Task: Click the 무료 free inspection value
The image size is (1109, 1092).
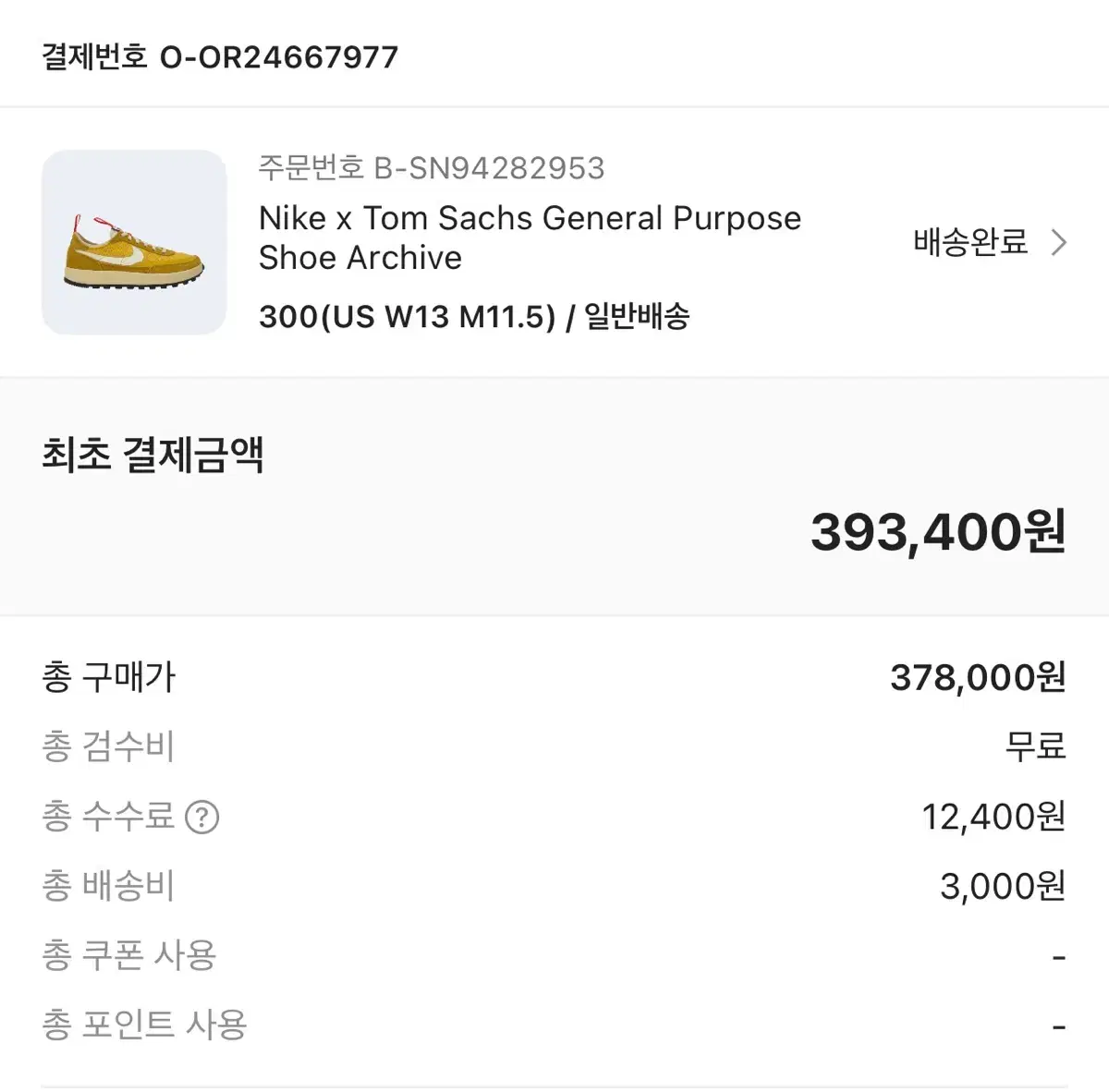Action: (1035, 746)
